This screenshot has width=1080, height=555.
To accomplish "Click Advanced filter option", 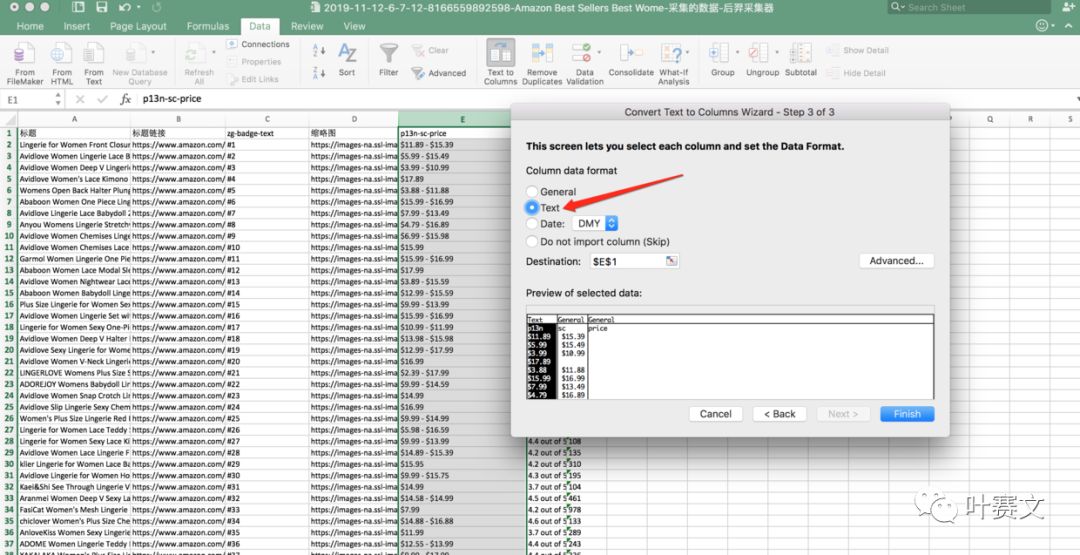I will (x=439, y=73).
